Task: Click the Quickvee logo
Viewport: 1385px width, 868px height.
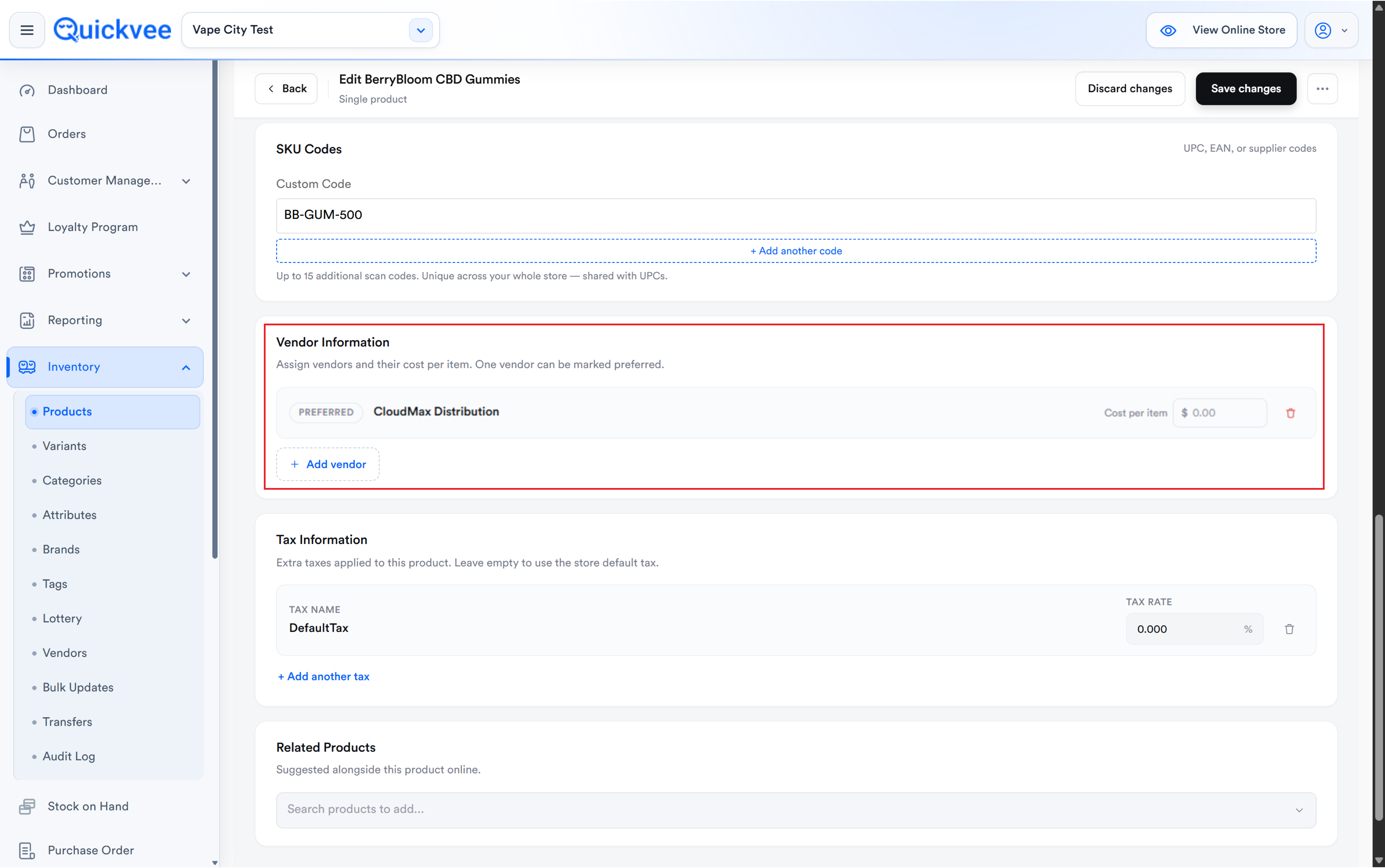Action: coord(113,30)
